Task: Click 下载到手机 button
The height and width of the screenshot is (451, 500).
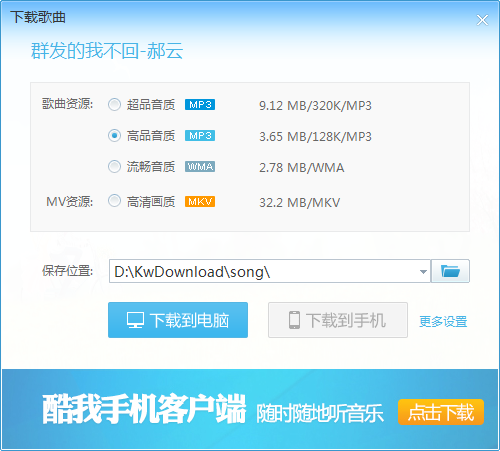Action: [338, 320]
